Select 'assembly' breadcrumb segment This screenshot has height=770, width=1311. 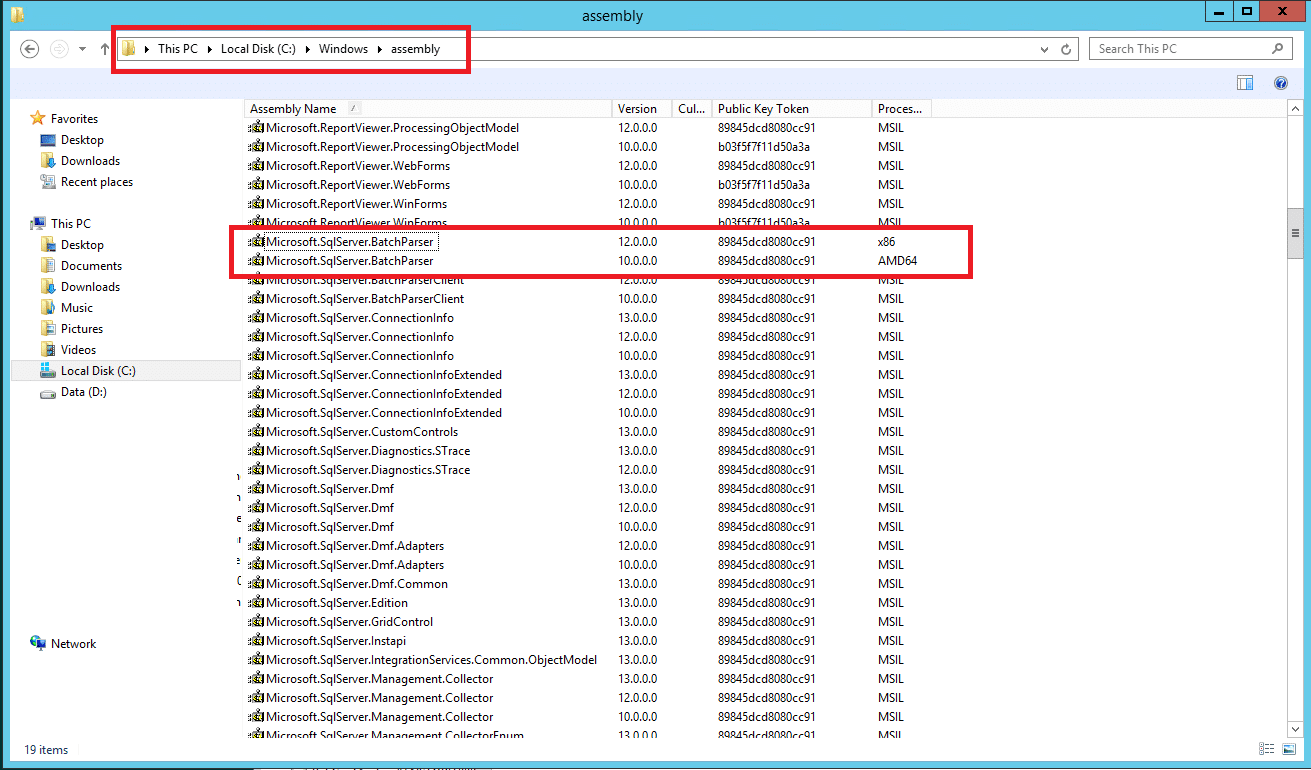click(x=415, y=49)
